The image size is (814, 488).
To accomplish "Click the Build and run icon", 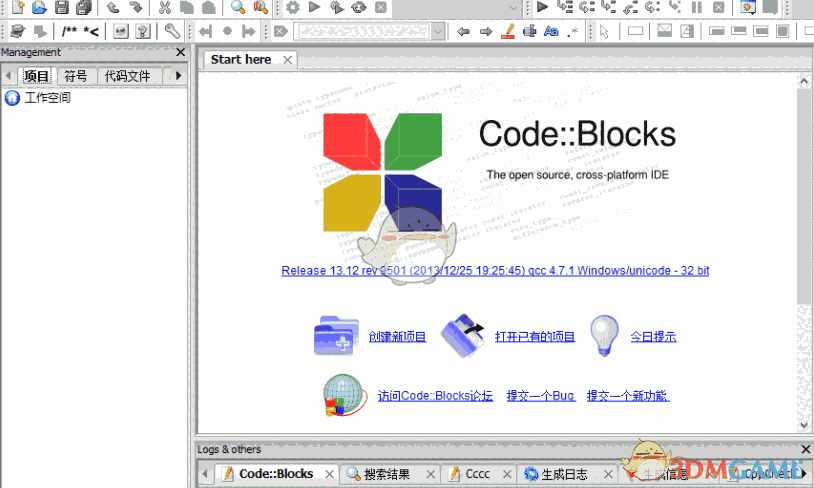I will tap(336, 7).
